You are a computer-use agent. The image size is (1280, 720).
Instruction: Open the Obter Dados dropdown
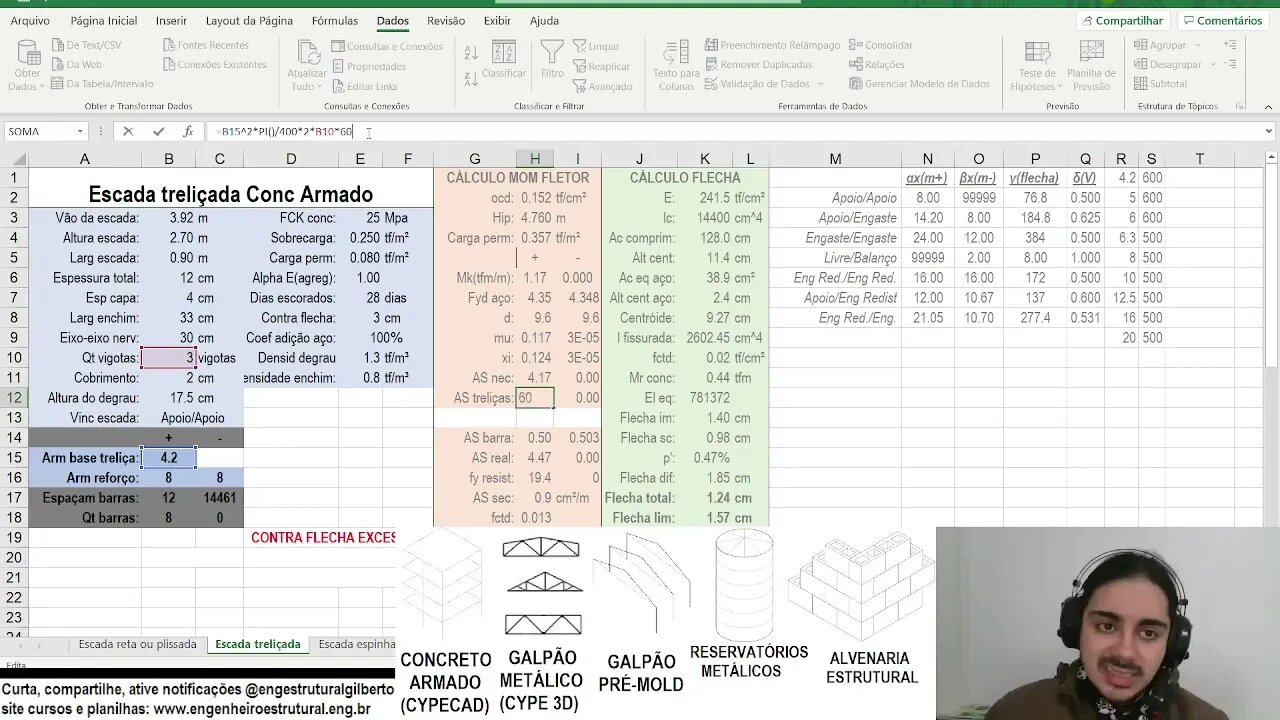coord(27,66)
